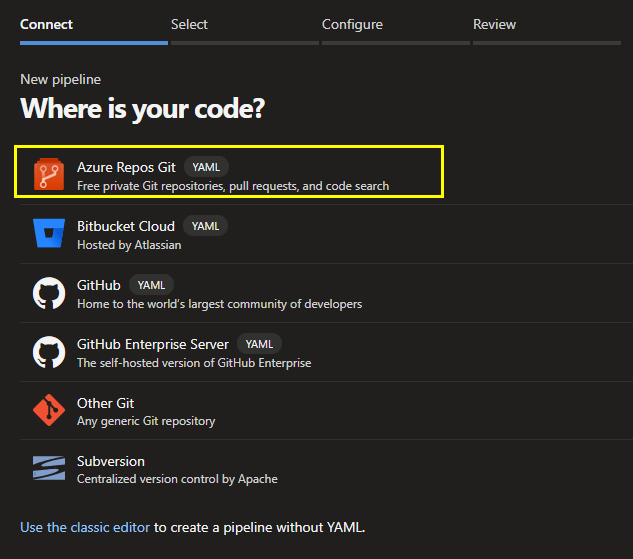Viewport: 633px width, 559px height.
Task: Choose Azure Repos Git as source
Action: (126, 167)
